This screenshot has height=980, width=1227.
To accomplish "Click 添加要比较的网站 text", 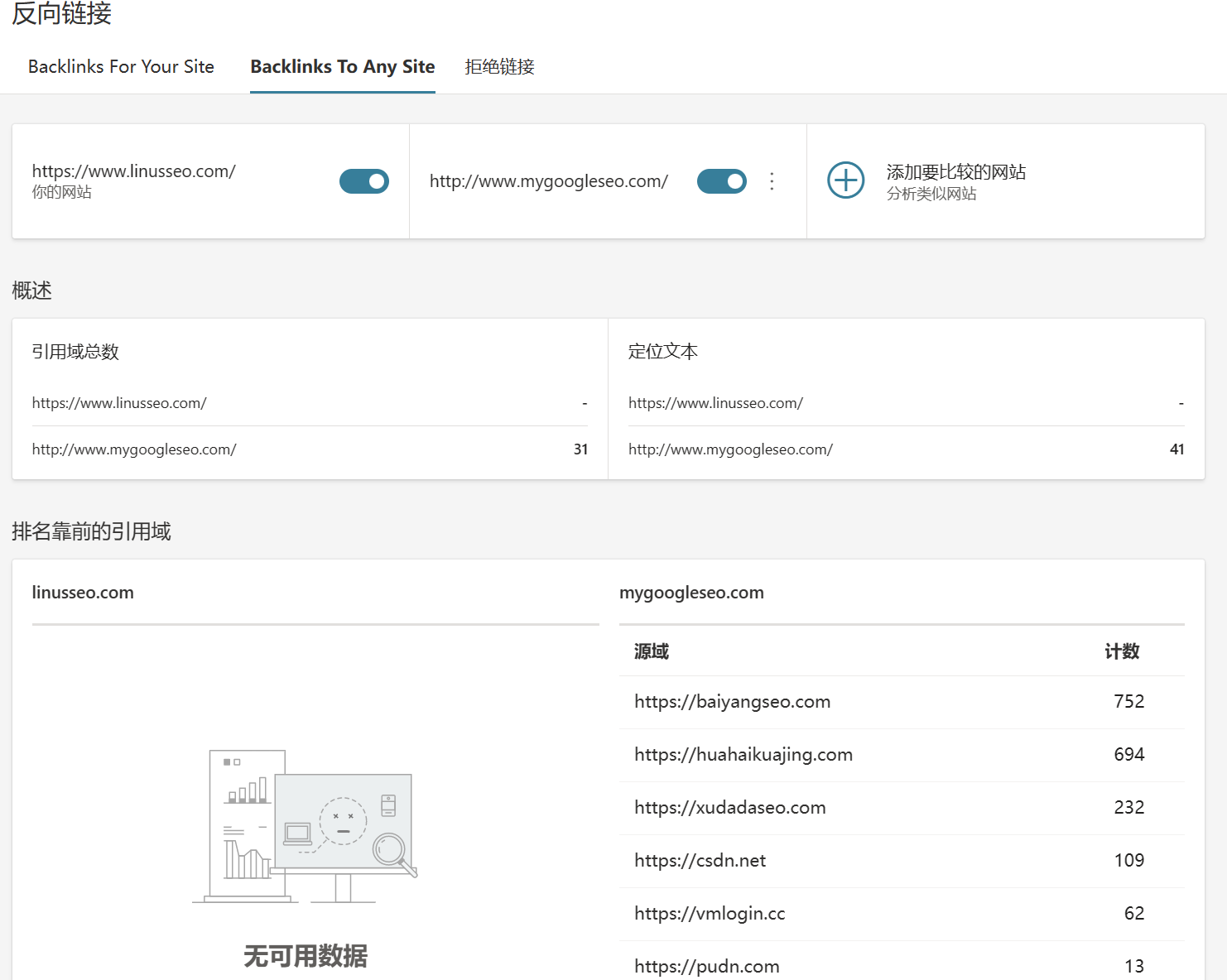I will [x=955, y=172].
